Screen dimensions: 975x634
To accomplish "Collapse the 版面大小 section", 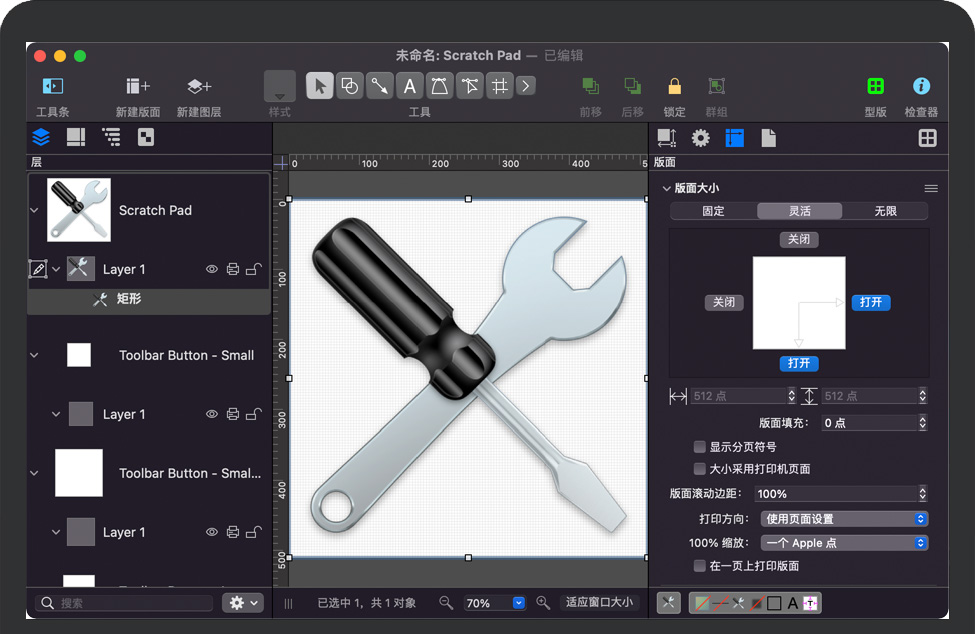I will click(x=667, y=188).
